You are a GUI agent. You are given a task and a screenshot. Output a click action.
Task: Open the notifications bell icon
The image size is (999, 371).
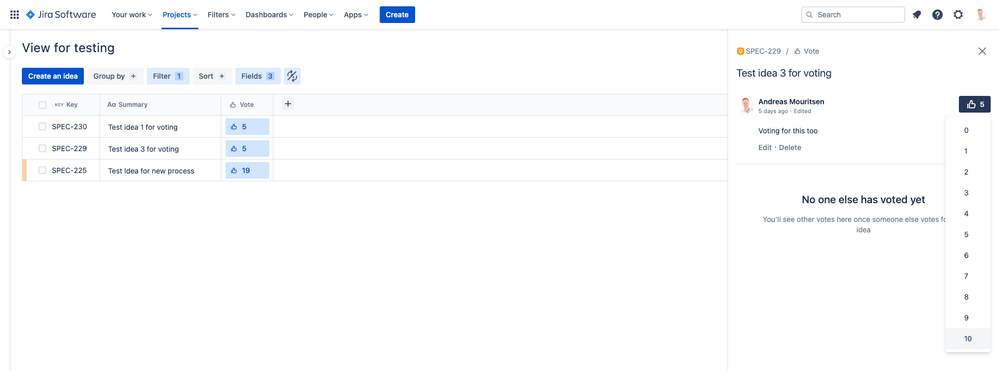click(917, 15)
